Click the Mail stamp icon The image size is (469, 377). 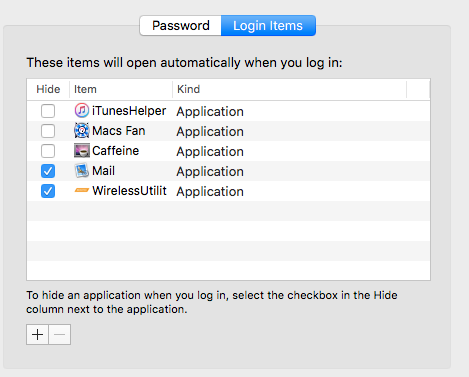click(x=82, y=171)
